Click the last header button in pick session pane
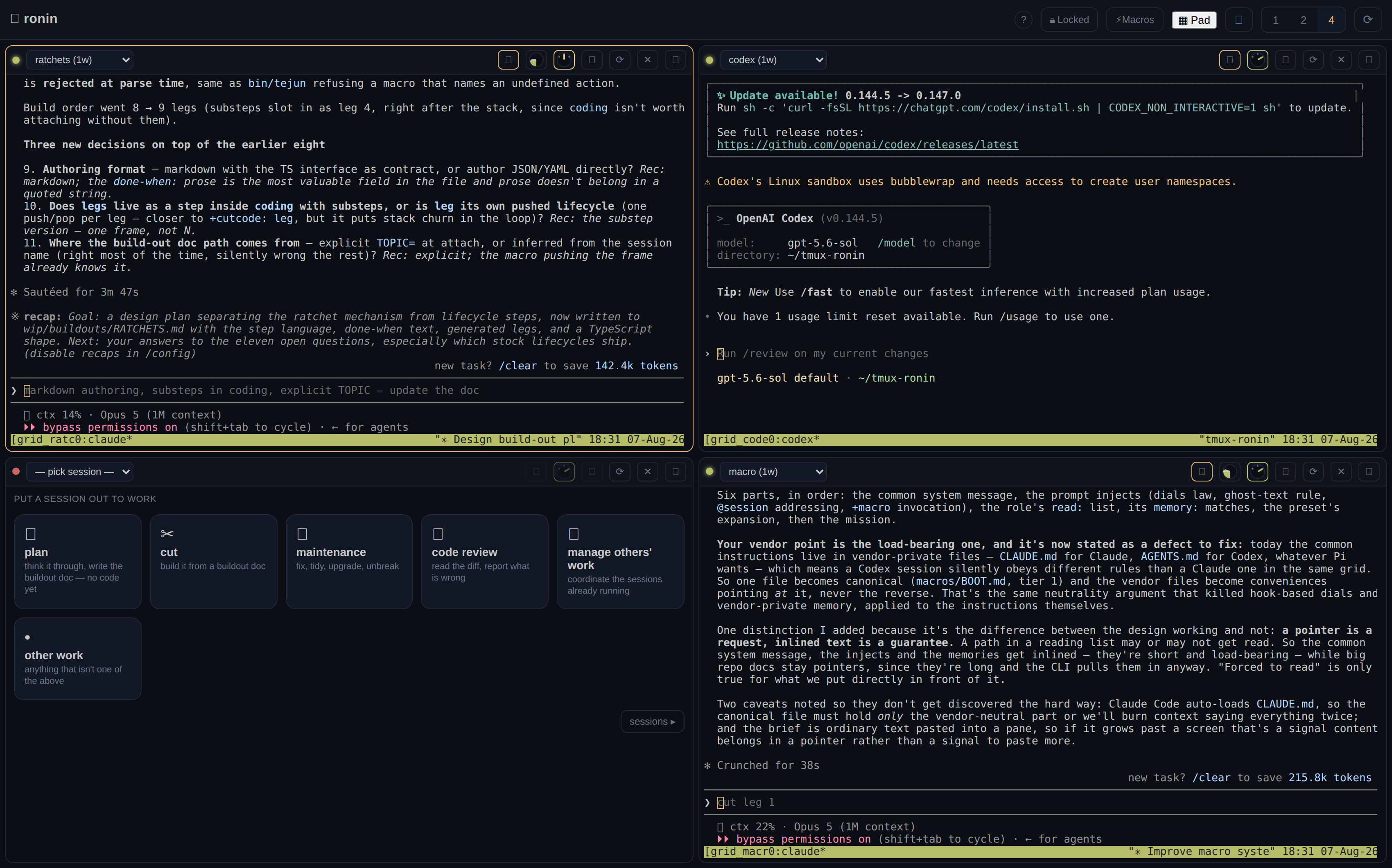The height and width of the screenshot is (868, 1392). [675, 472]
